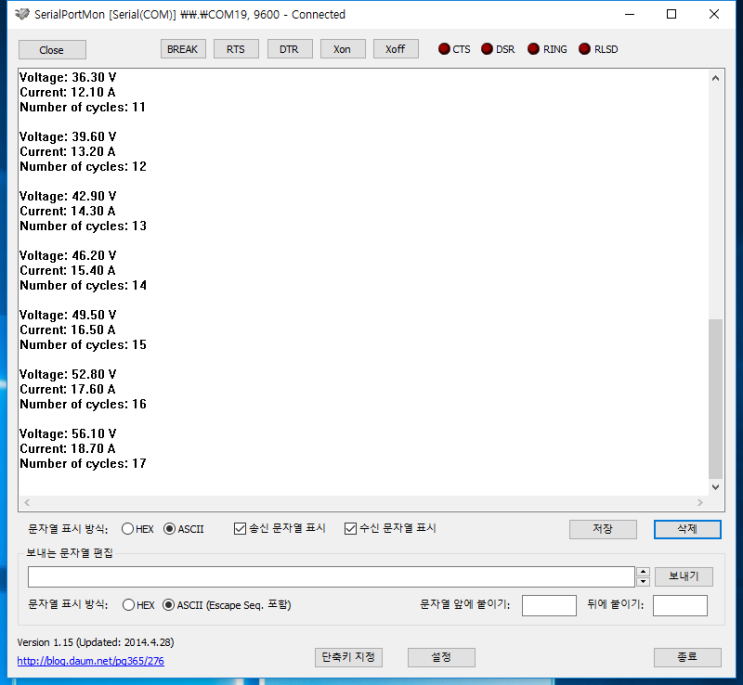Screen dimensions: 743x685
Task: Click the line 'Voltage: 42.90 V'
Action: (x=68, y=196)
